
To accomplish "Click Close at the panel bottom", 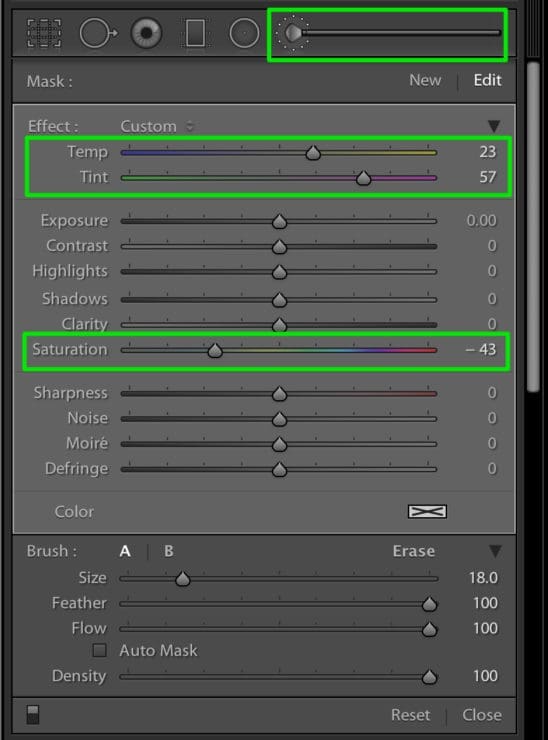I will tap(482, 715).
